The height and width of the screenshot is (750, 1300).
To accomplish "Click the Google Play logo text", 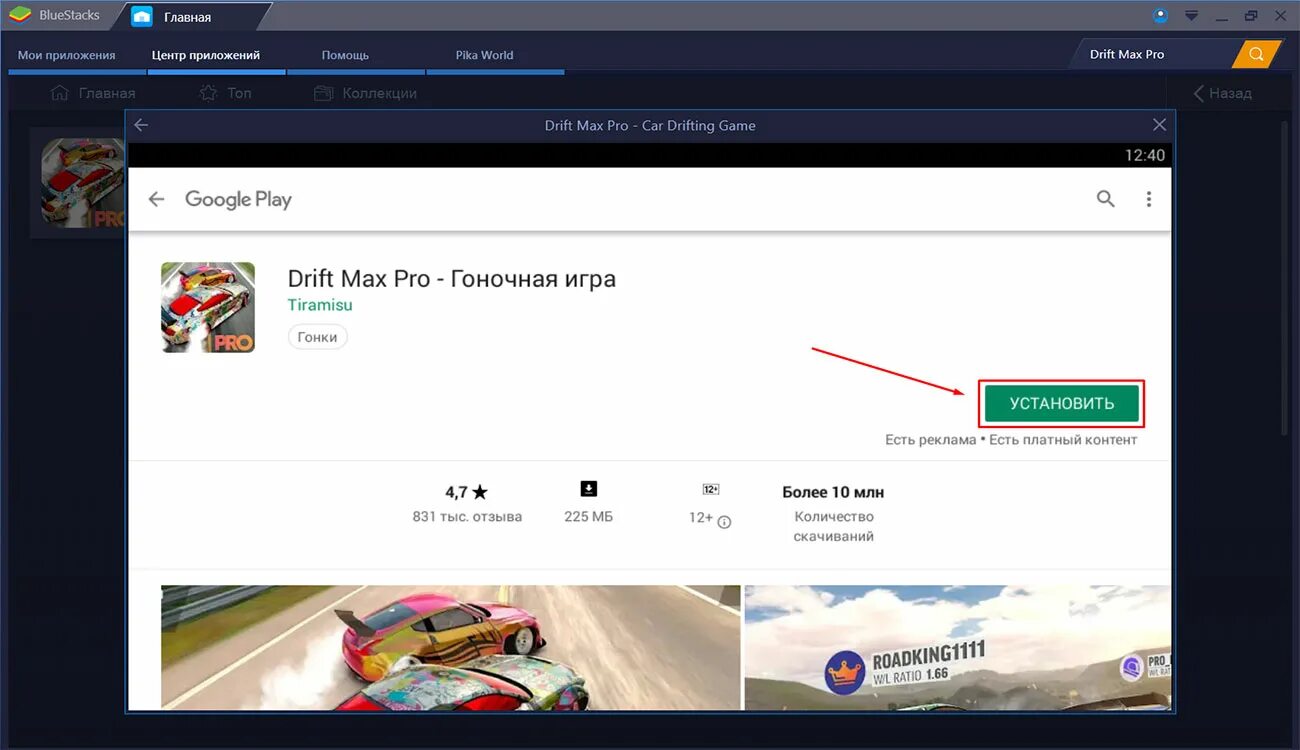I will 238,199.
